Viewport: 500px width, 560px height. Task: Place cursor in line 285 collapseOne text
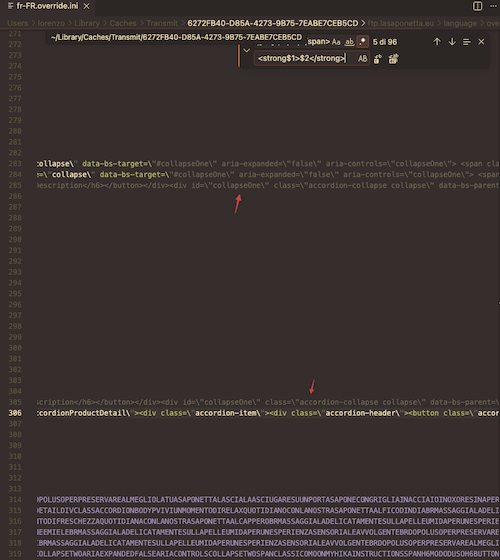(235, 185)
